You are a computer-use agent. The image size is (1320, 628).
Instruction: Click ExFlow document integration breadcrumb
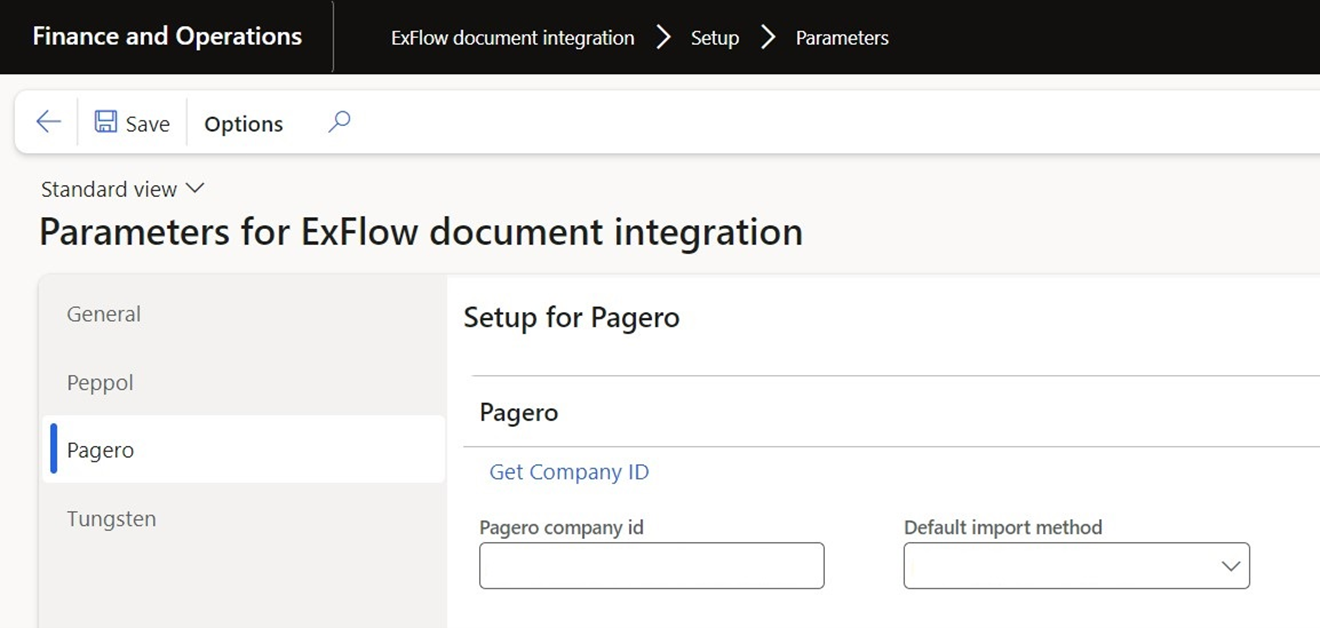pos(513,38)
